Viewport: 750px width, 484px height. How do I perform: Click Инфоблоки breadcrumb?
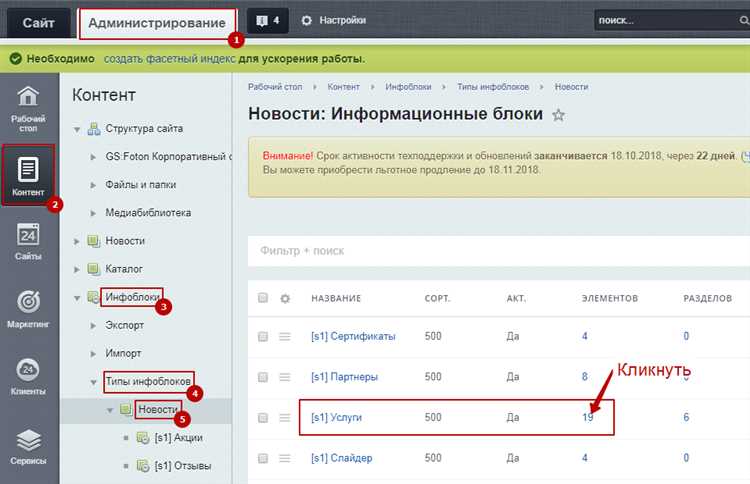(408, 87)
